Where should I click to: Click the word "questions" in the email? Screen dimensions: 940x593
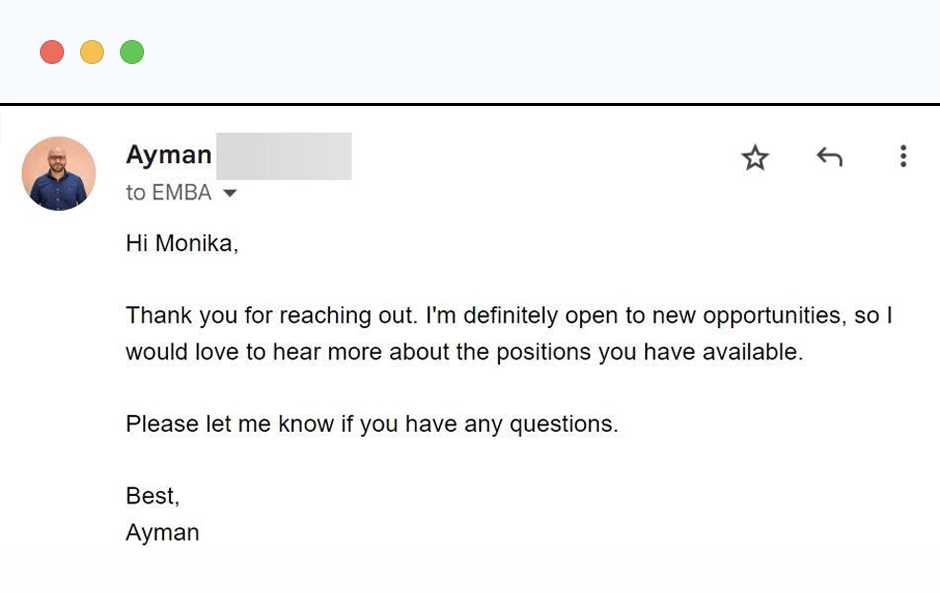[x=561, y=424]
